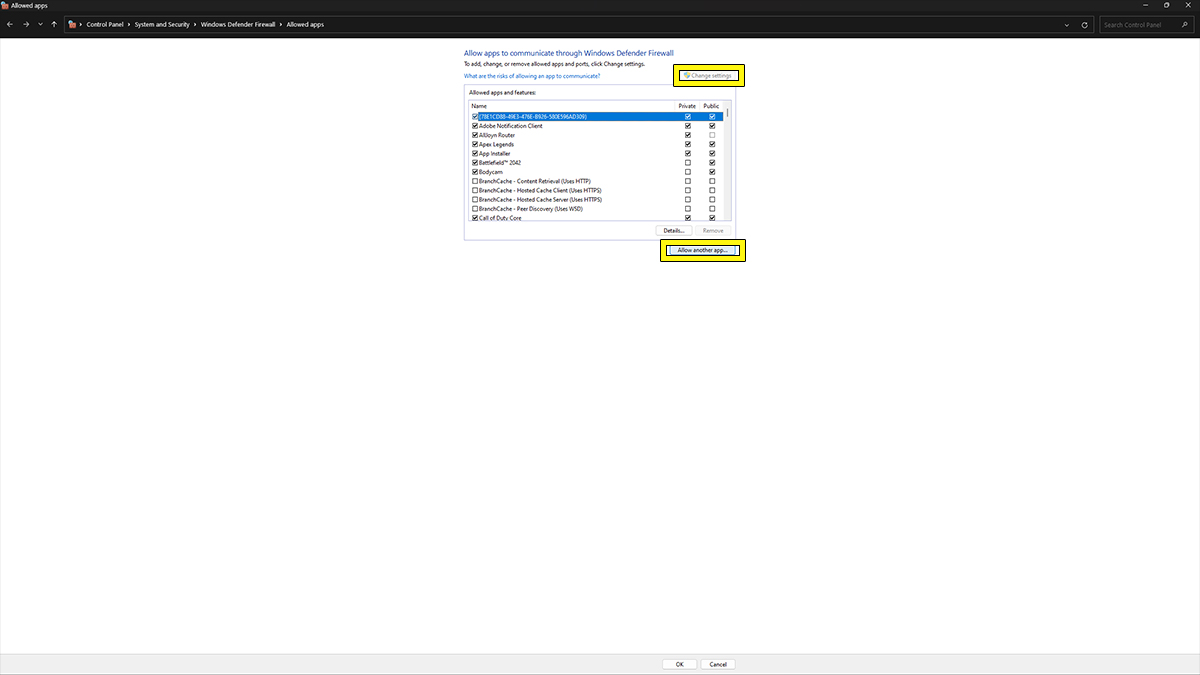Click the Allowed apps title bar icon
The height and width of the screenshot is (675, 1200).
click(x=5, y=5)
